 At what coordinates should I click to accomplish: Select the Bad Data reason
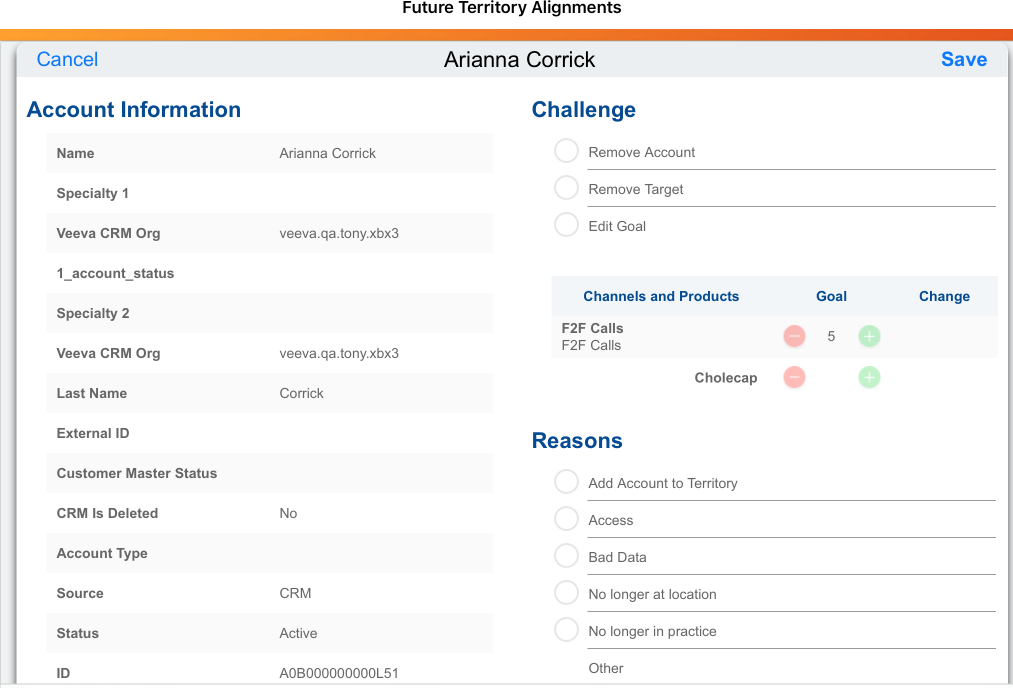pyautogui.click(x=567, y=557)
